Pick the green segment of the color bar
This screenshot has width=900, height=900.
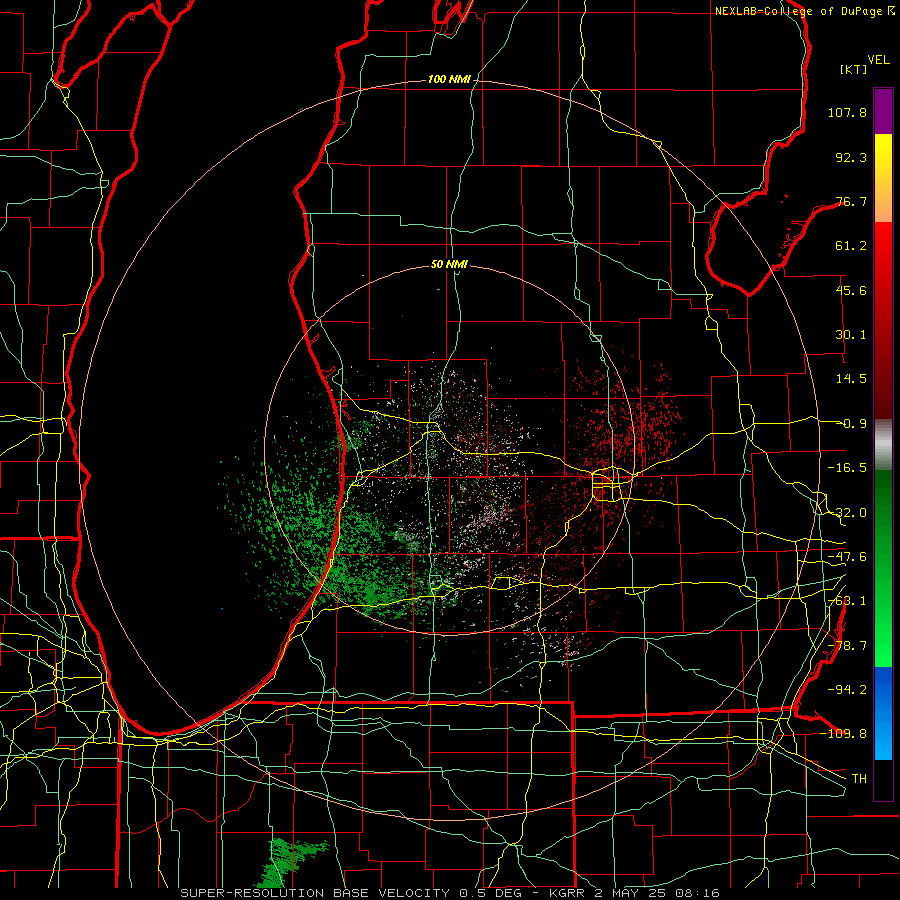[x=883, y=568]
